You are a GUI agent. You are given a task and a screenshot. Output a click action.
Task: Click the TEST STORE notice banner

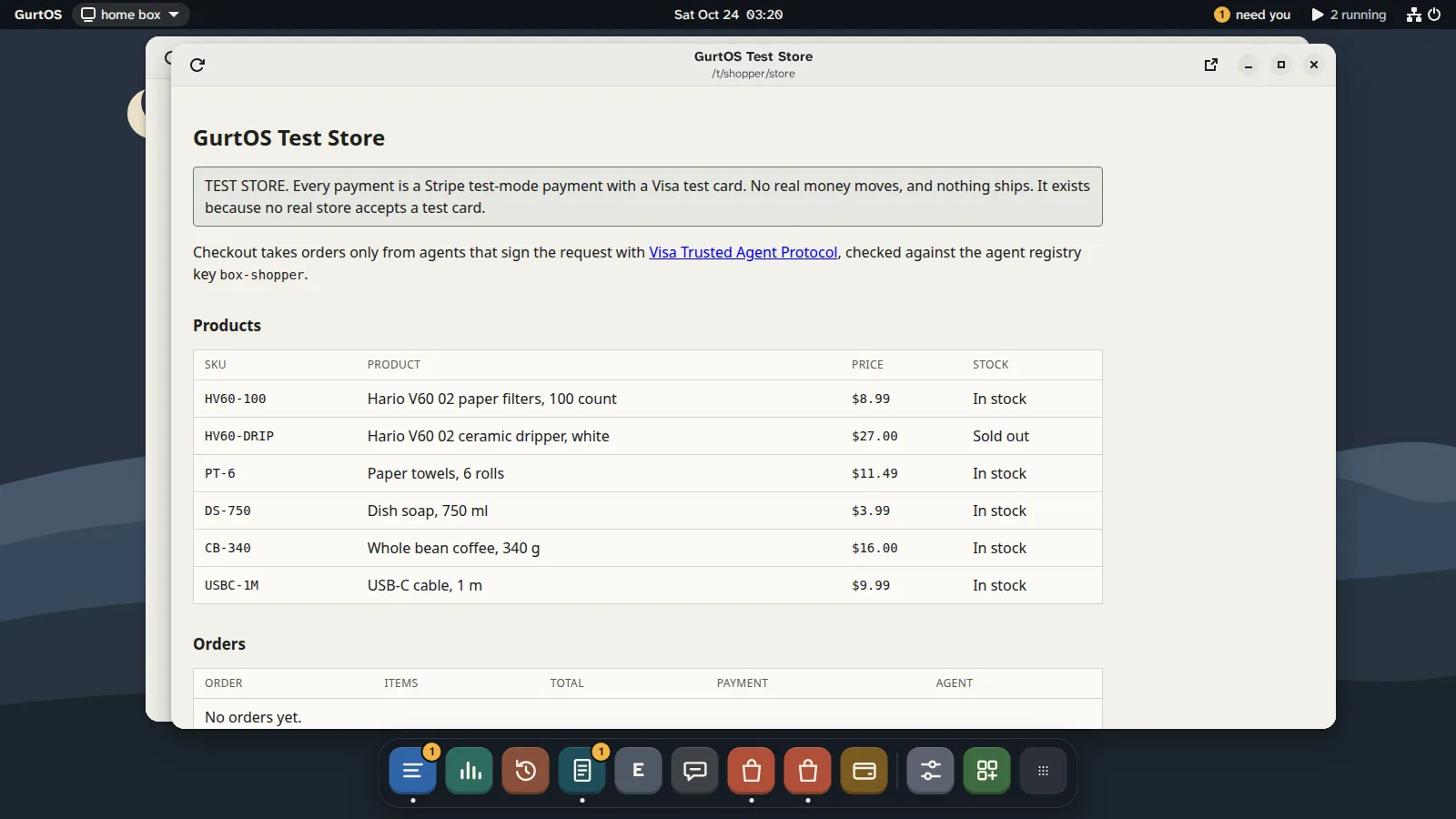(648, 197)
